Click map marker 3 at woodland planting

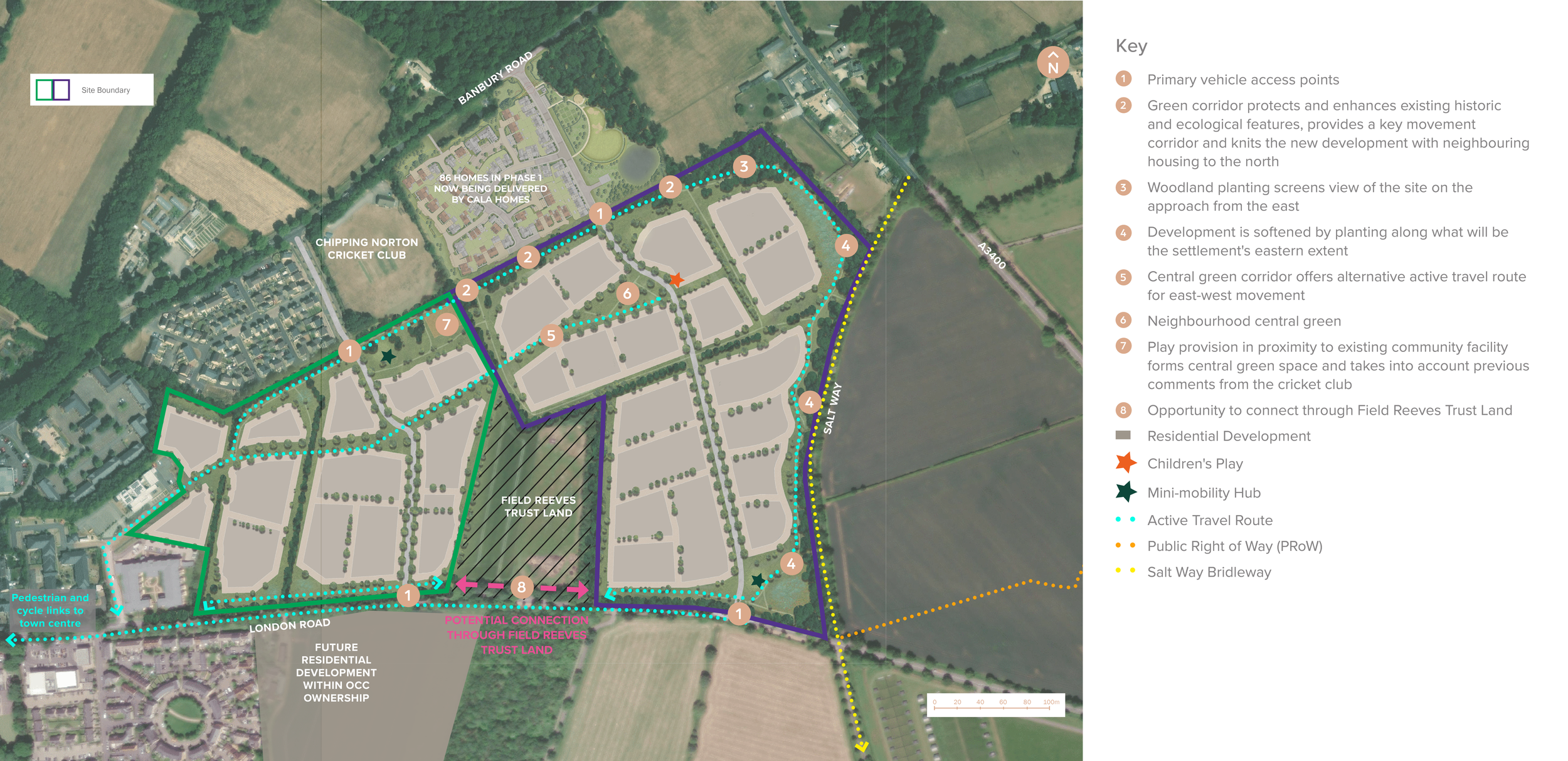tap(744, 166)
